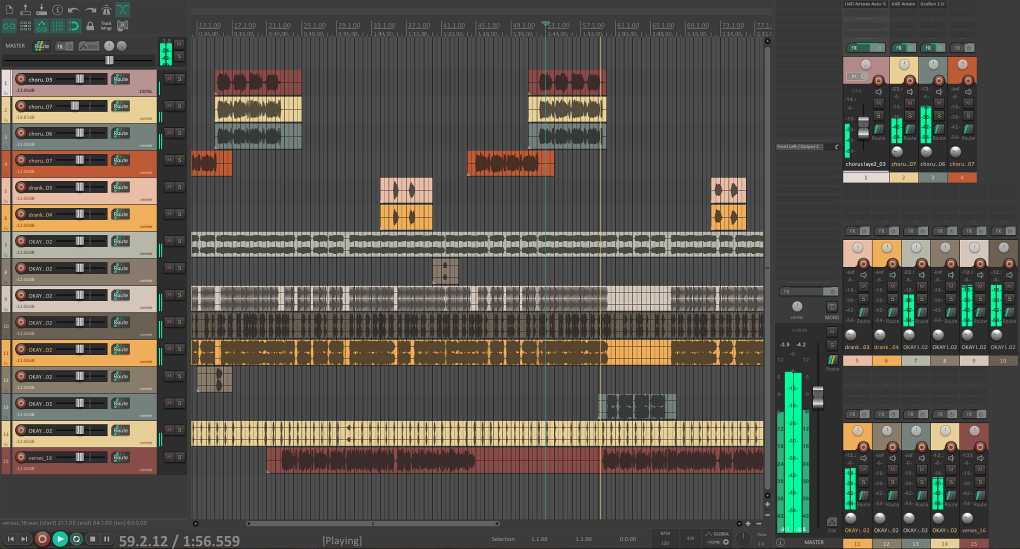Open the Track Manager button

tap(106, 26)
